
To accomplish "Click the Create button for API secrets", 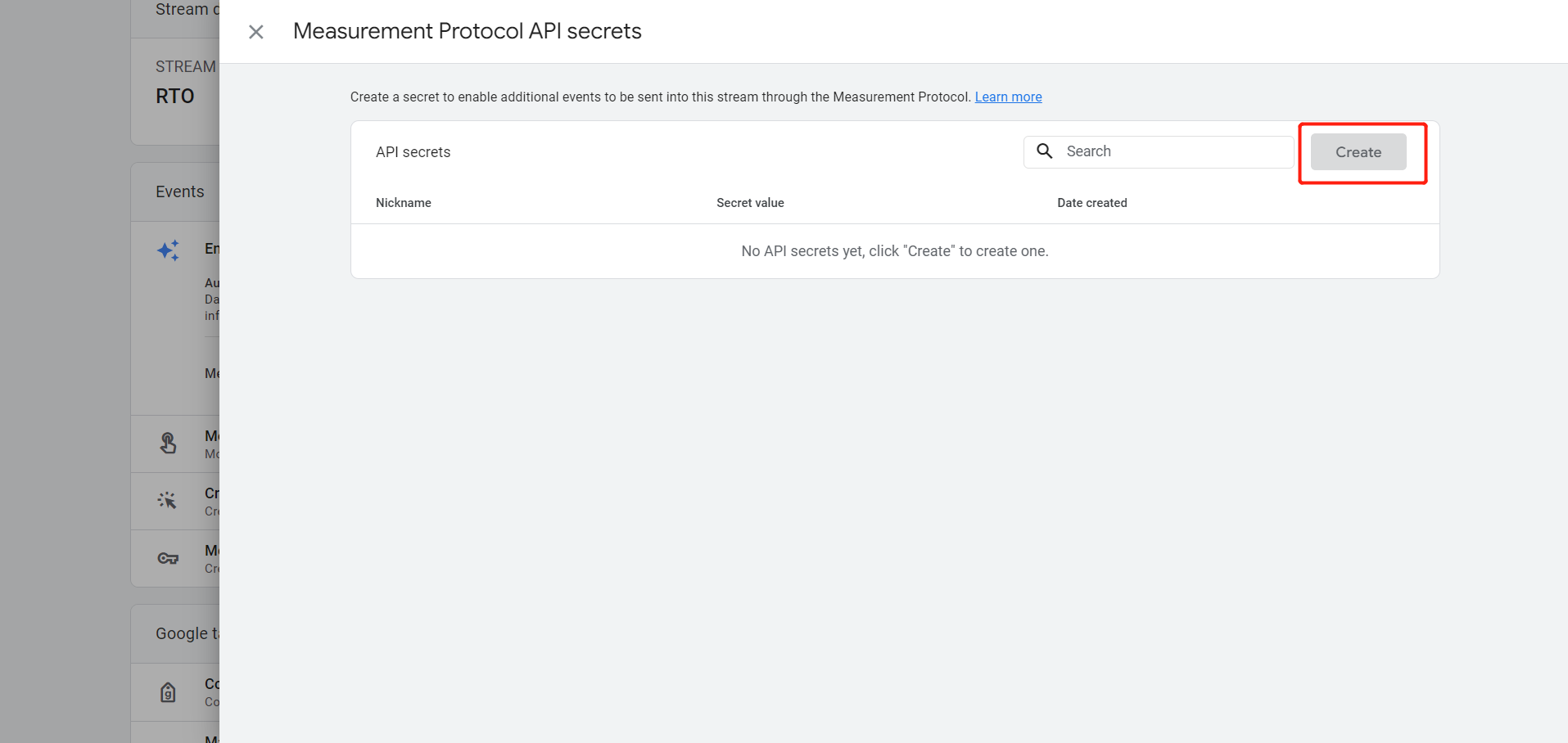I will click(1358, 152).
